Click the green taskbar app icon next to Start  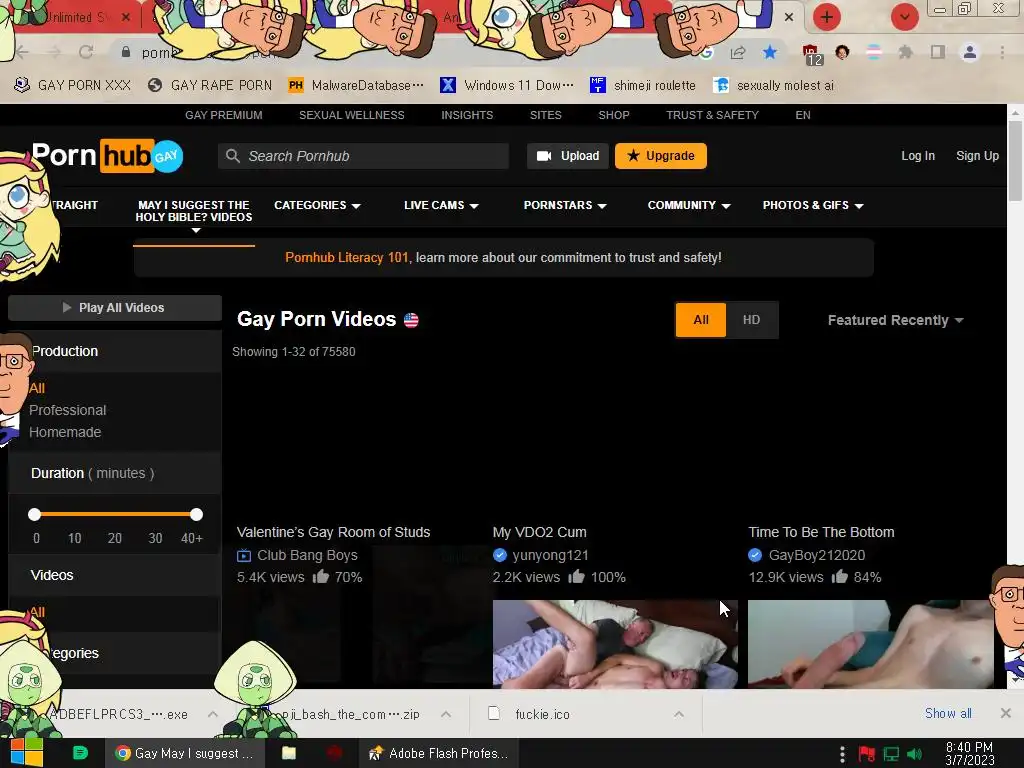coord(80,753)
